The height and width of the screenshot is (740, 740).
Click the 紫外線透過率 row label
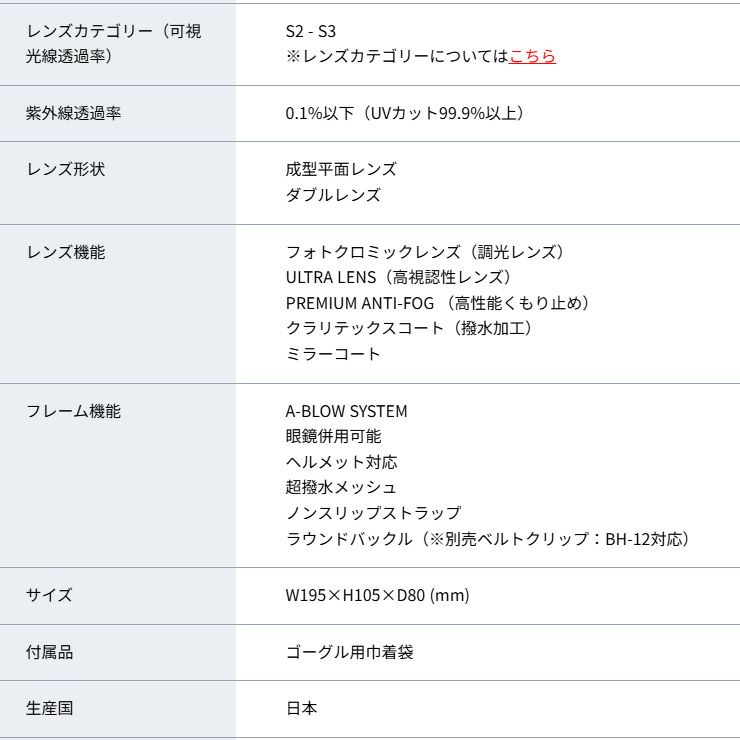coord(73,113)
